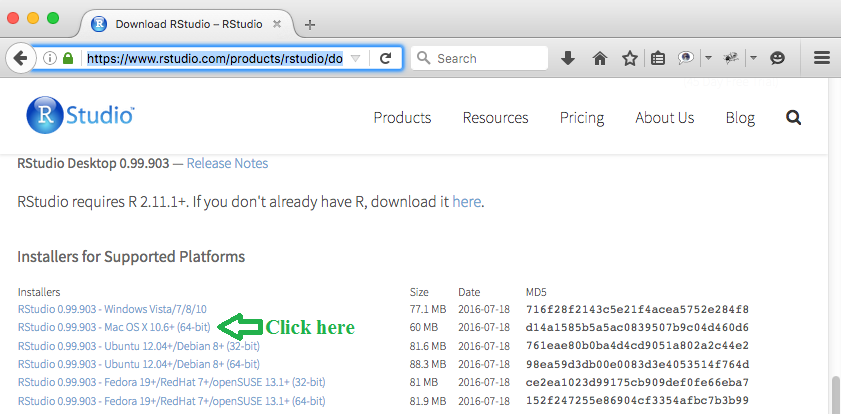
Task: Open the downloads arrow icon
Action: tap(568, 58)
